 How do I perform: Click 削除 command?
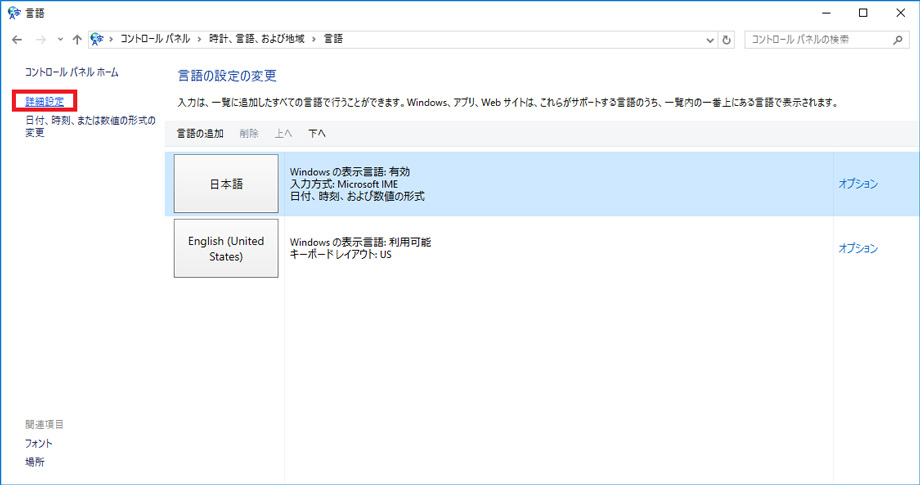pos(249,134)
